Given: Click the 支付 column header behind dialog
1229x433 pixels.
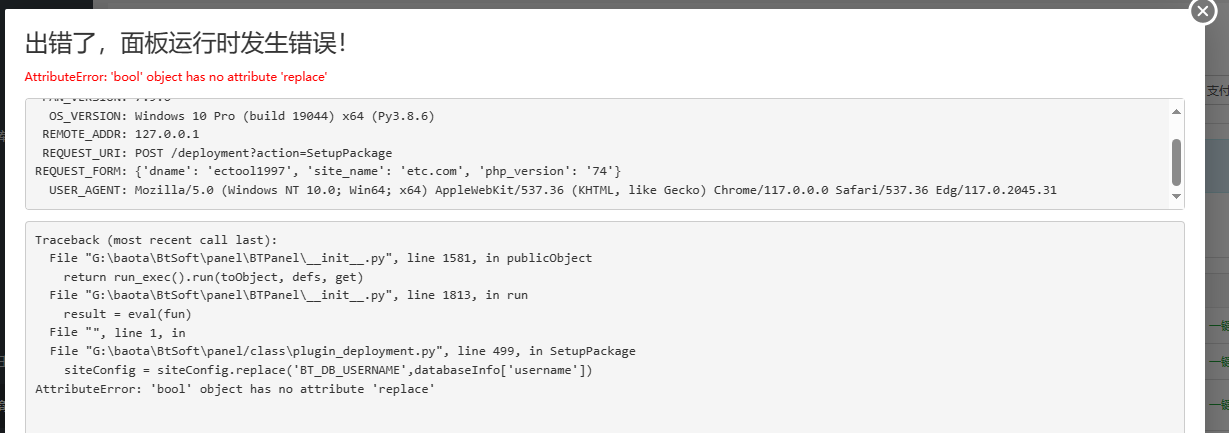Looking at the screenshot, I should point(1217,91).
